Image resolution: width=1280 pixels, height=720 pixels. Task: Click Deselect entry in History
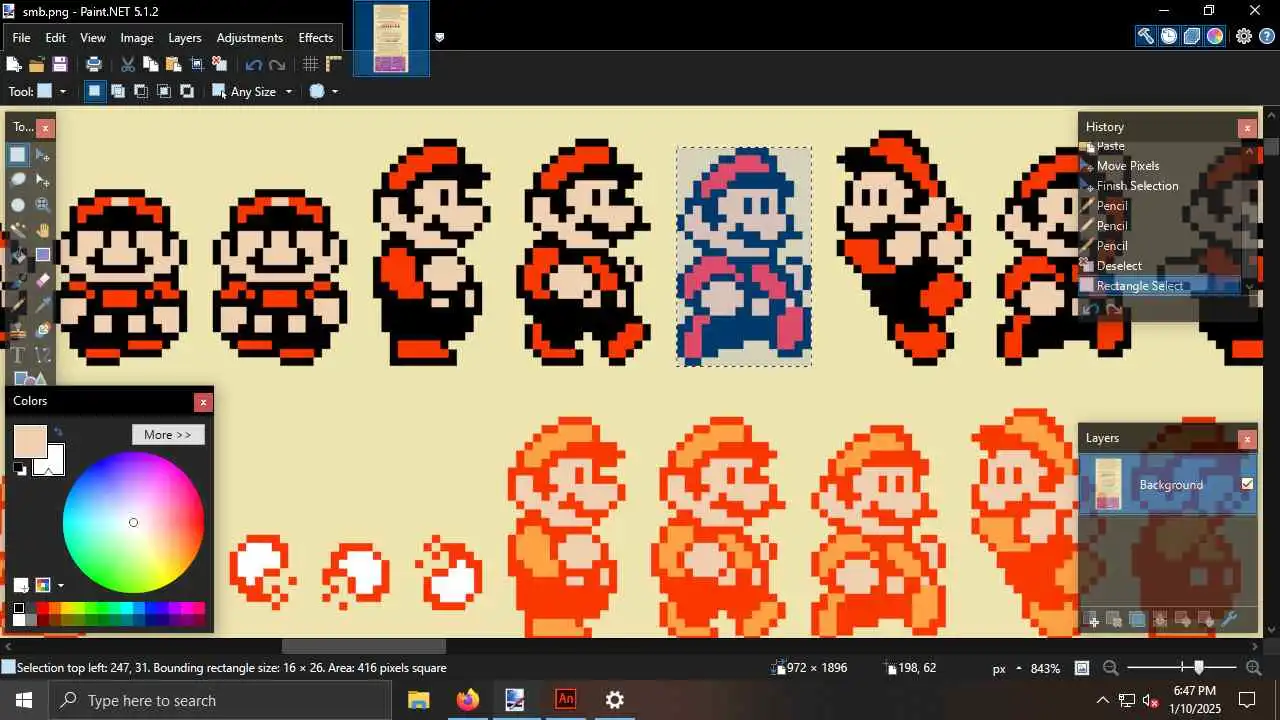pos(1119,265)
